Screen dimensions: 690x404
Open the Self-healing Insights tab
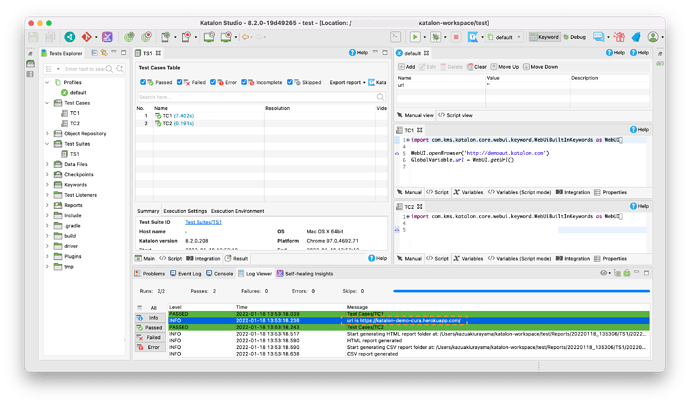pos(305,274)
